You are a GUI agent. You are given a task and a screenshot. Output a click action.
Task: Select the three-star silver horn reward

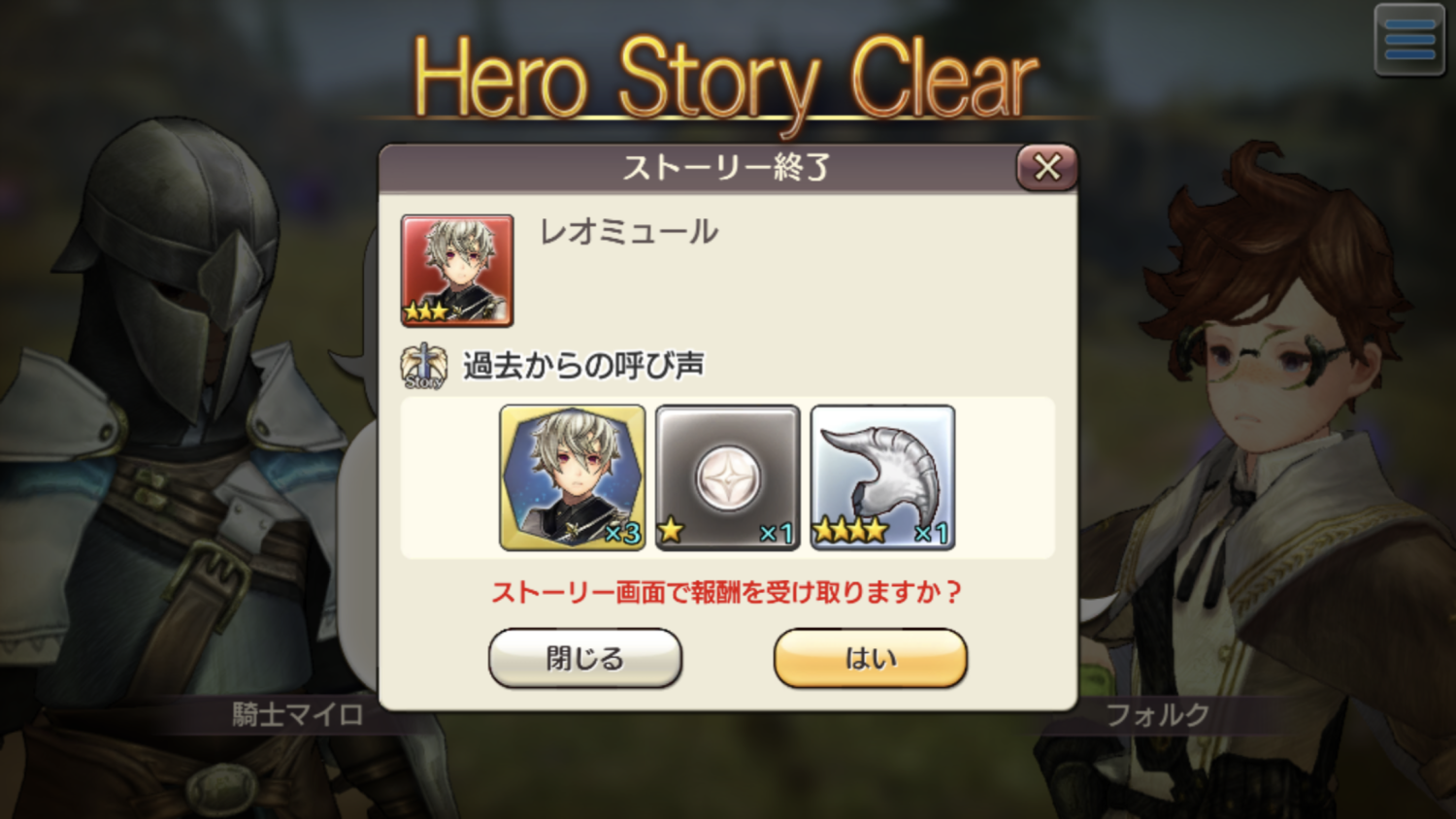click(883, 477)
